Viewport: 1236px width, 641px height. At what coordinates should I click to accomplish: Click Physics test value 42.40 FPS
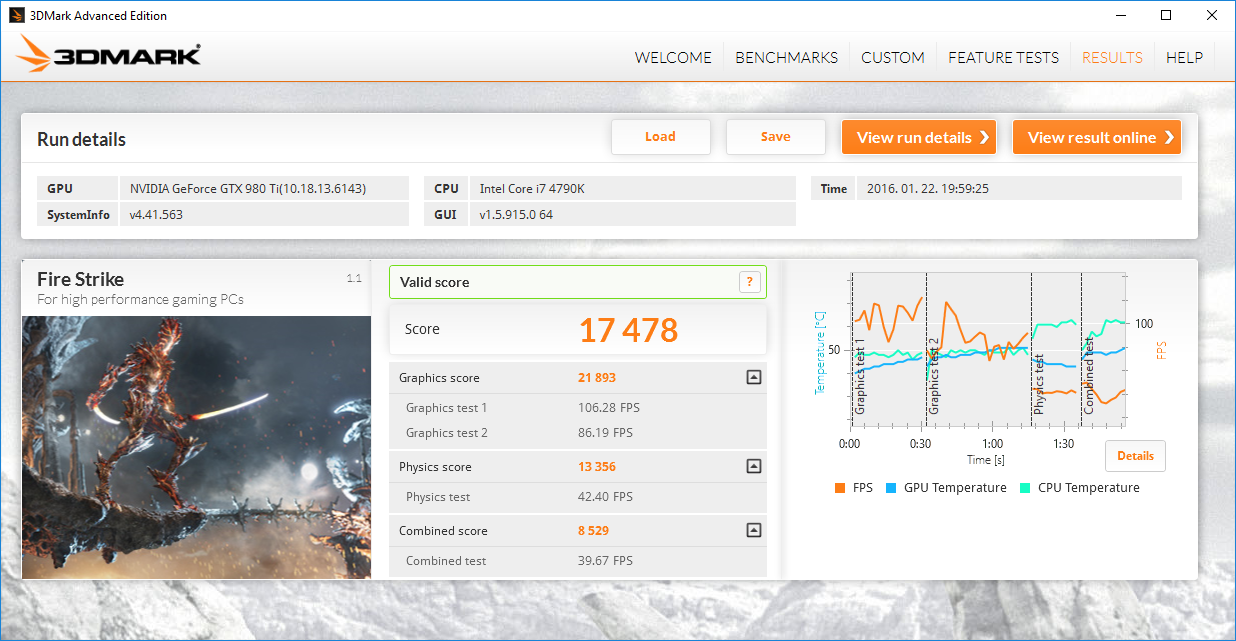pyautogui.click(x=605, y=497)
